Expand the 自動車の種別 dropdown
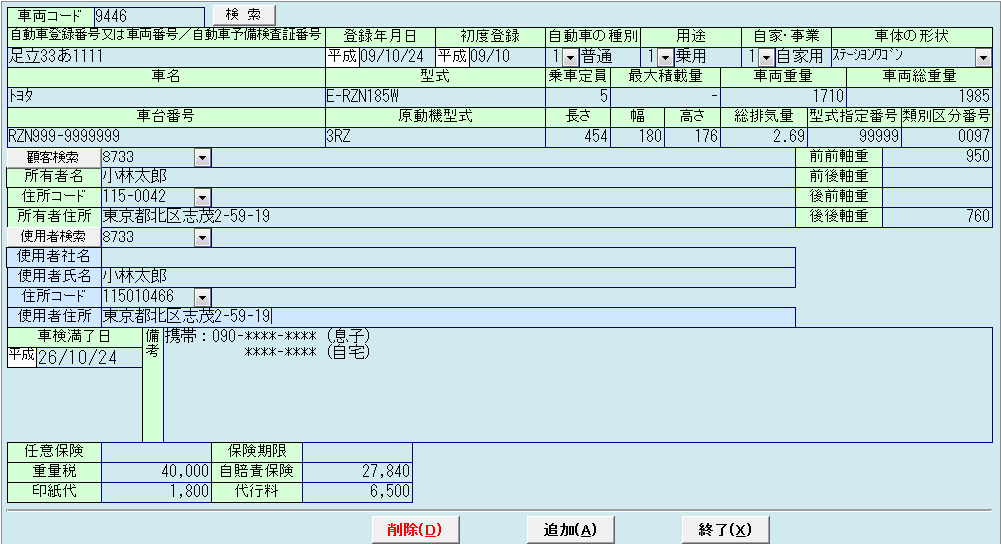This screenshot has width=1001, height=544. point(570,57)
